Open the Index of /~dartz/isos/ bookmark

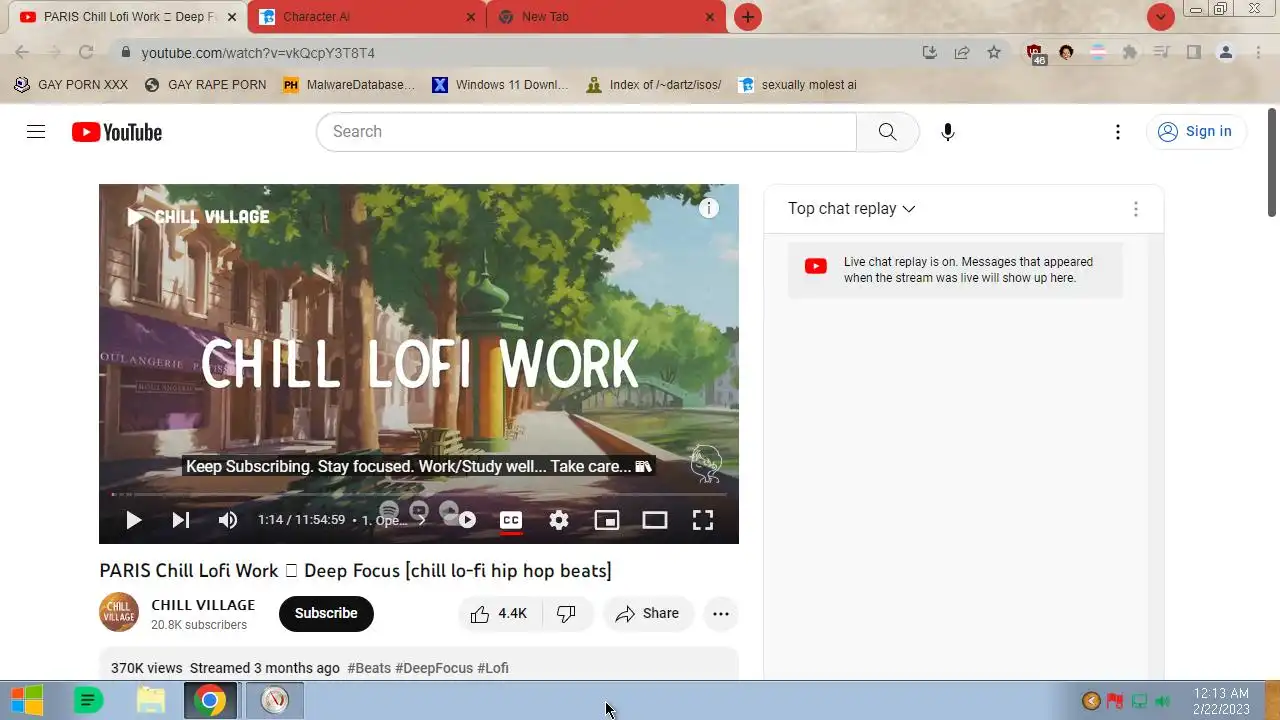pyautogui.click(x=654, y=85)
